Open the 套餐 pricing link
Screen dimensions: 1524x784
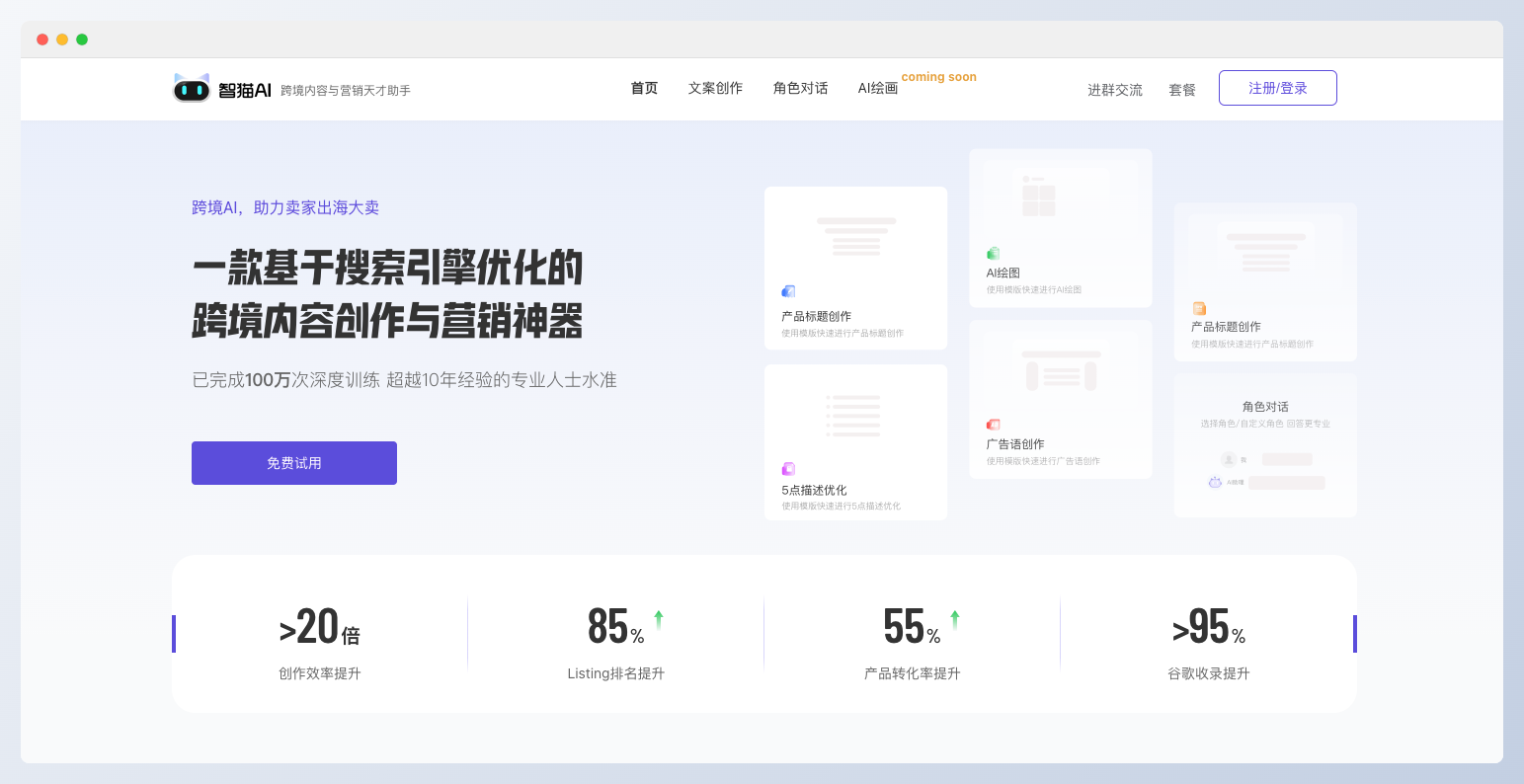tap(1182, 90)
